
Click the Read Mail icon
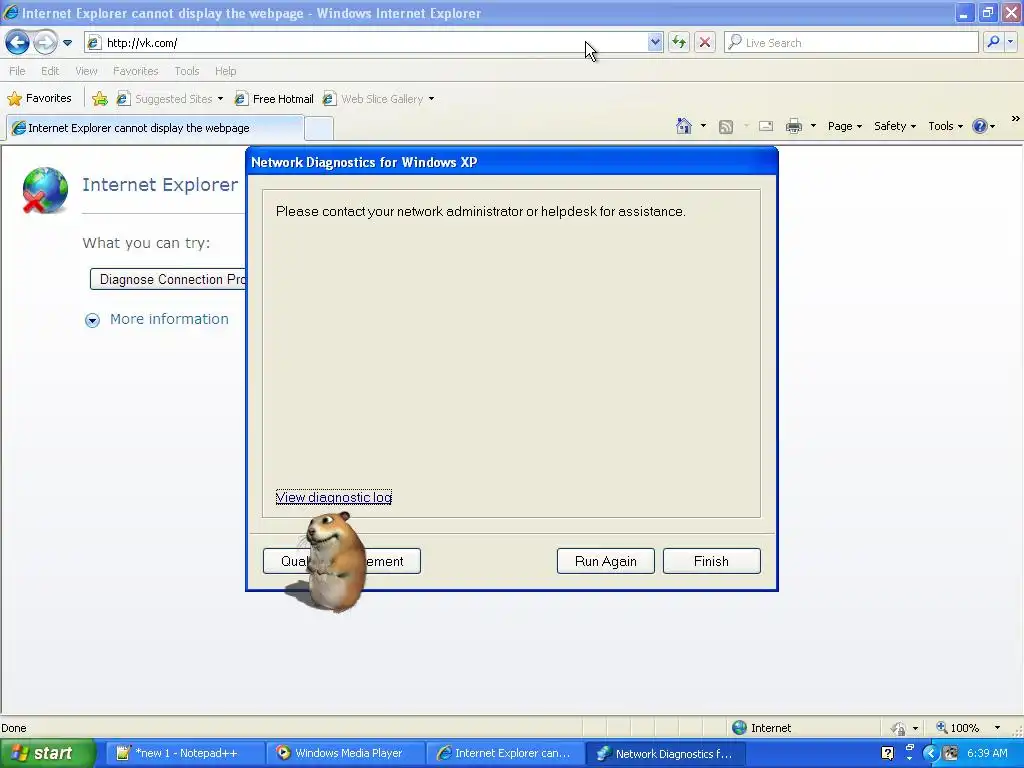[766, 126]
